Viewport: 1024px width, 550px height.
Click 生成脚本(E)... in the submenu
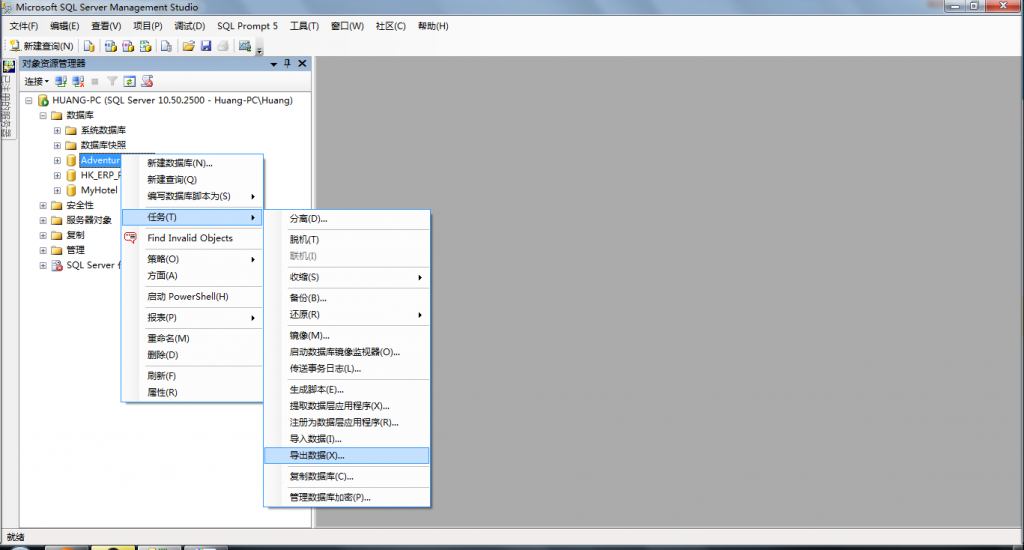[316, 389]
